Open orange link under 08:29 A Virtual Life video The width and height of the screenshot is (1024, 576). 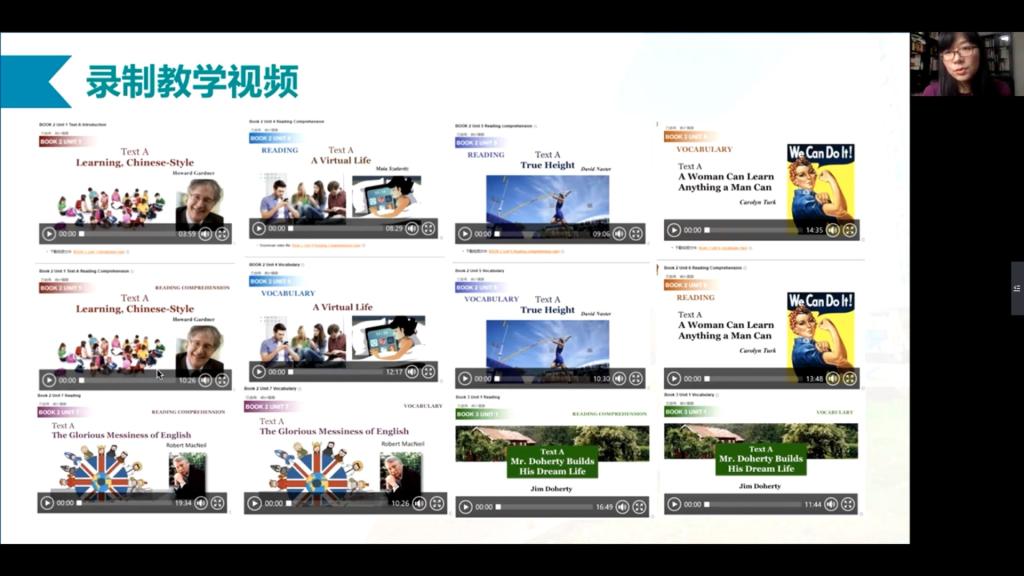[327, 246]
